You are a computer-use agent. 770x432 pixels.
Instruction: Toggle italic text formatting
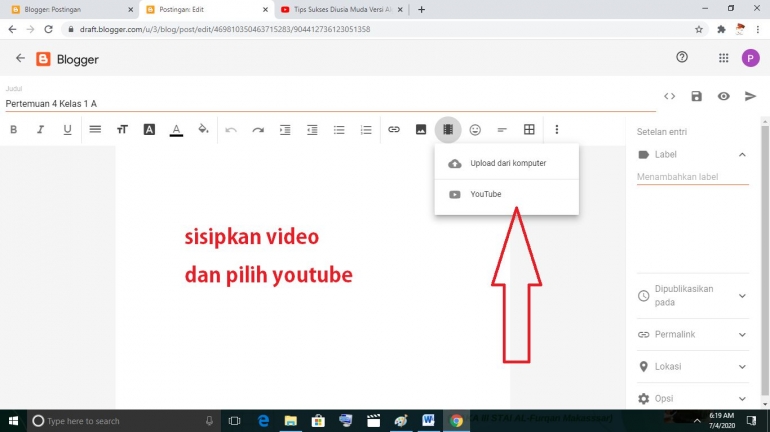click(x=41, y=129)
